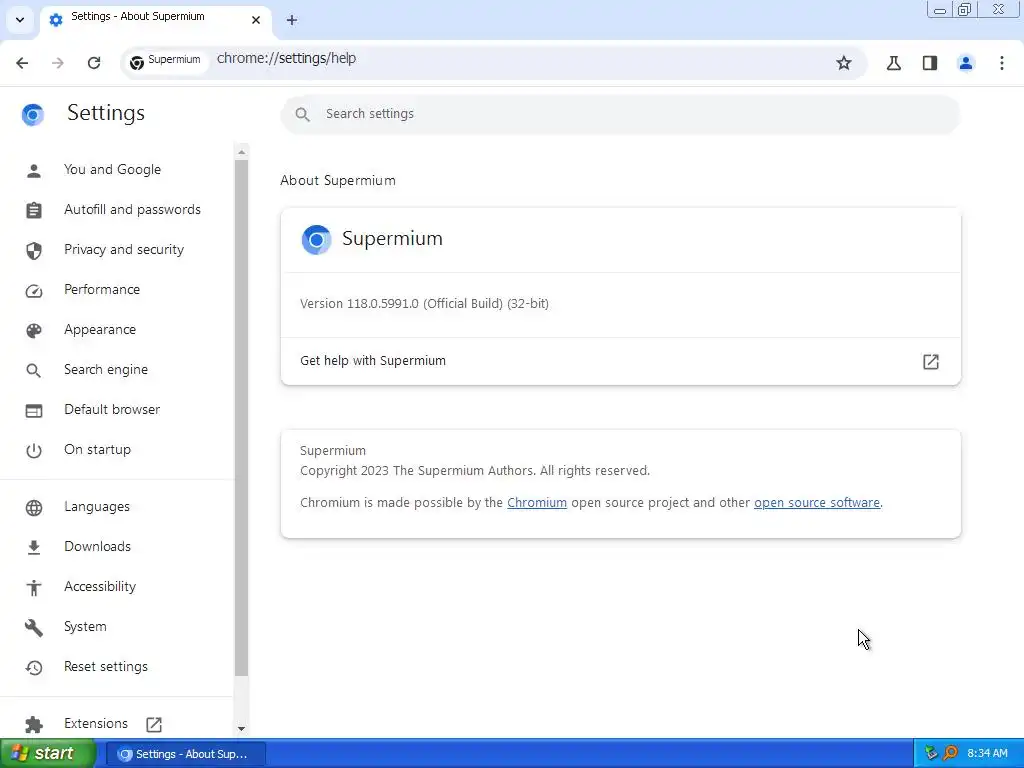1024x768 pixels.
Task: Click the forward navigation arrow
Action: 58,63
